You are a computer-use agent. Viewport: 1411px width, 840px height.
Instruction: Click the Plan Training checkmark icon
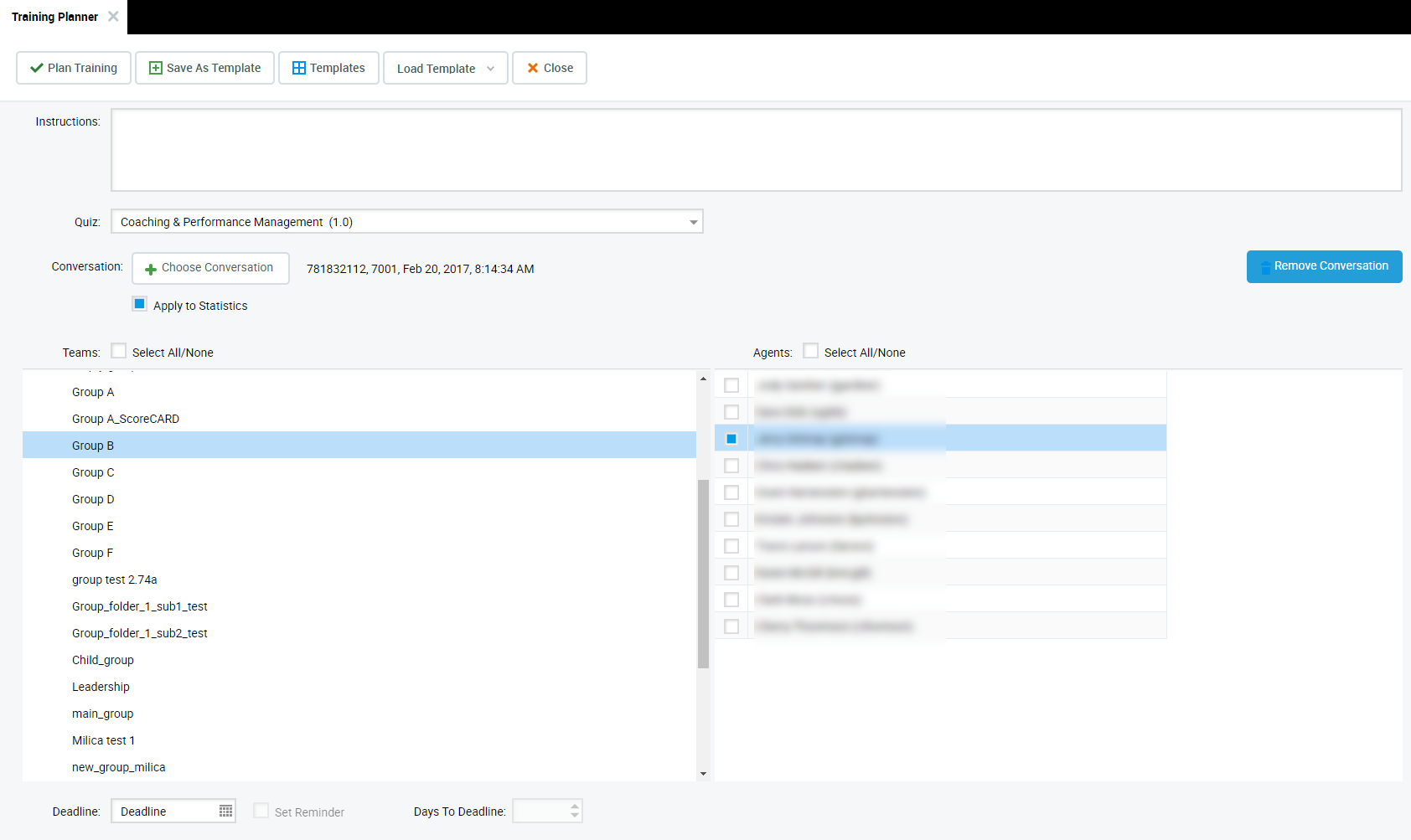(x=36, y=68)
